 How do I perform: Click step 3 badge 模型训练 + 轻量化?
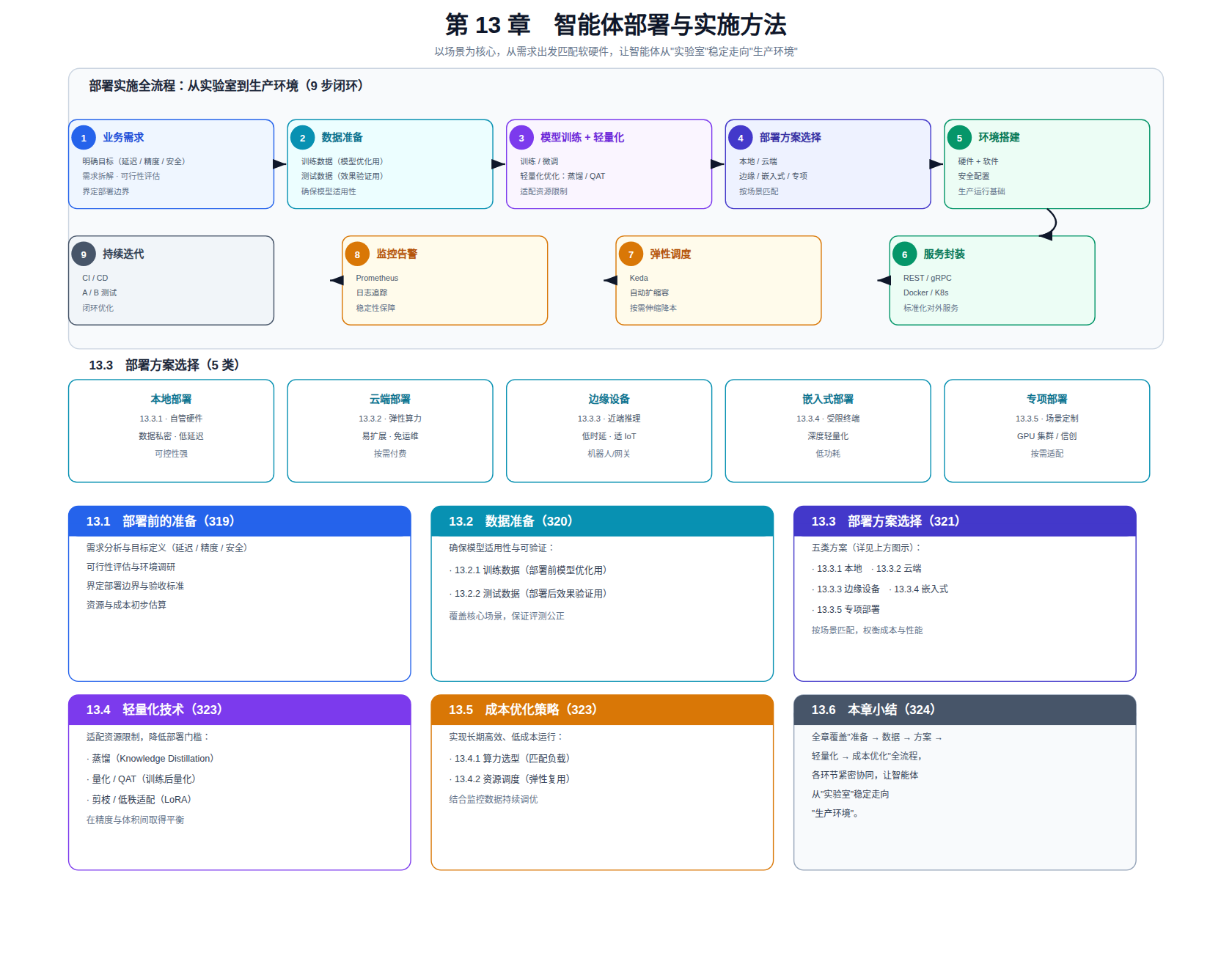click(x=521, y=138)
